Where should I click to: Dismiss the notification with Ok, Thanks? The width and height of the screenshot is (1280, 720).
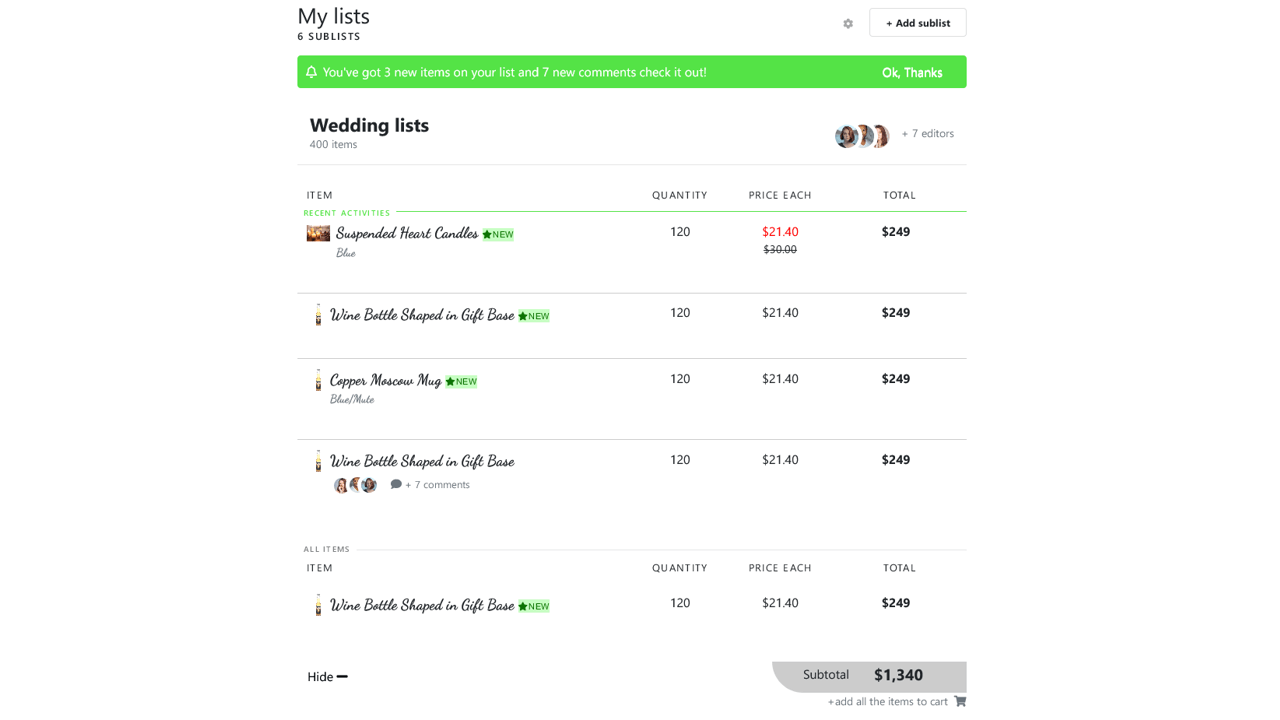(911, 71)
